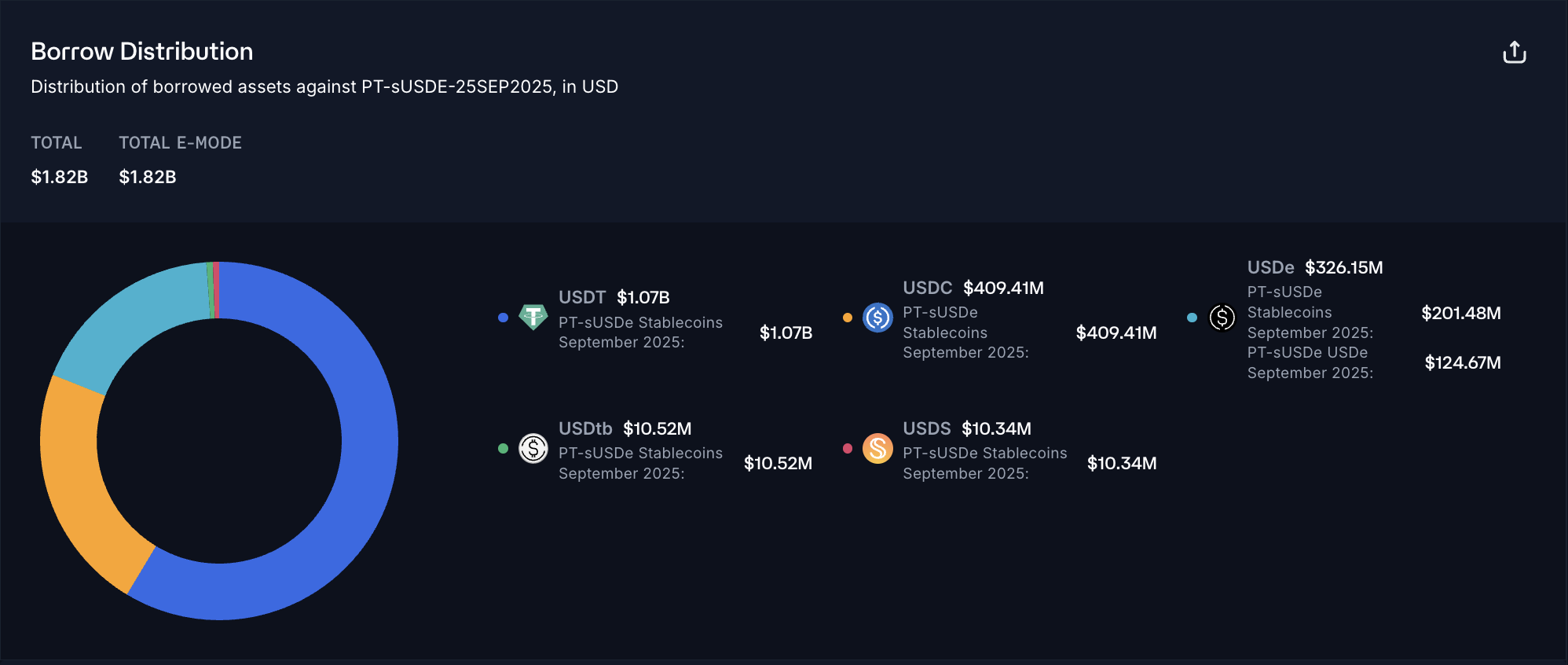
Task: Click the red USDS legend dot
Action: [x=848, y=449]
